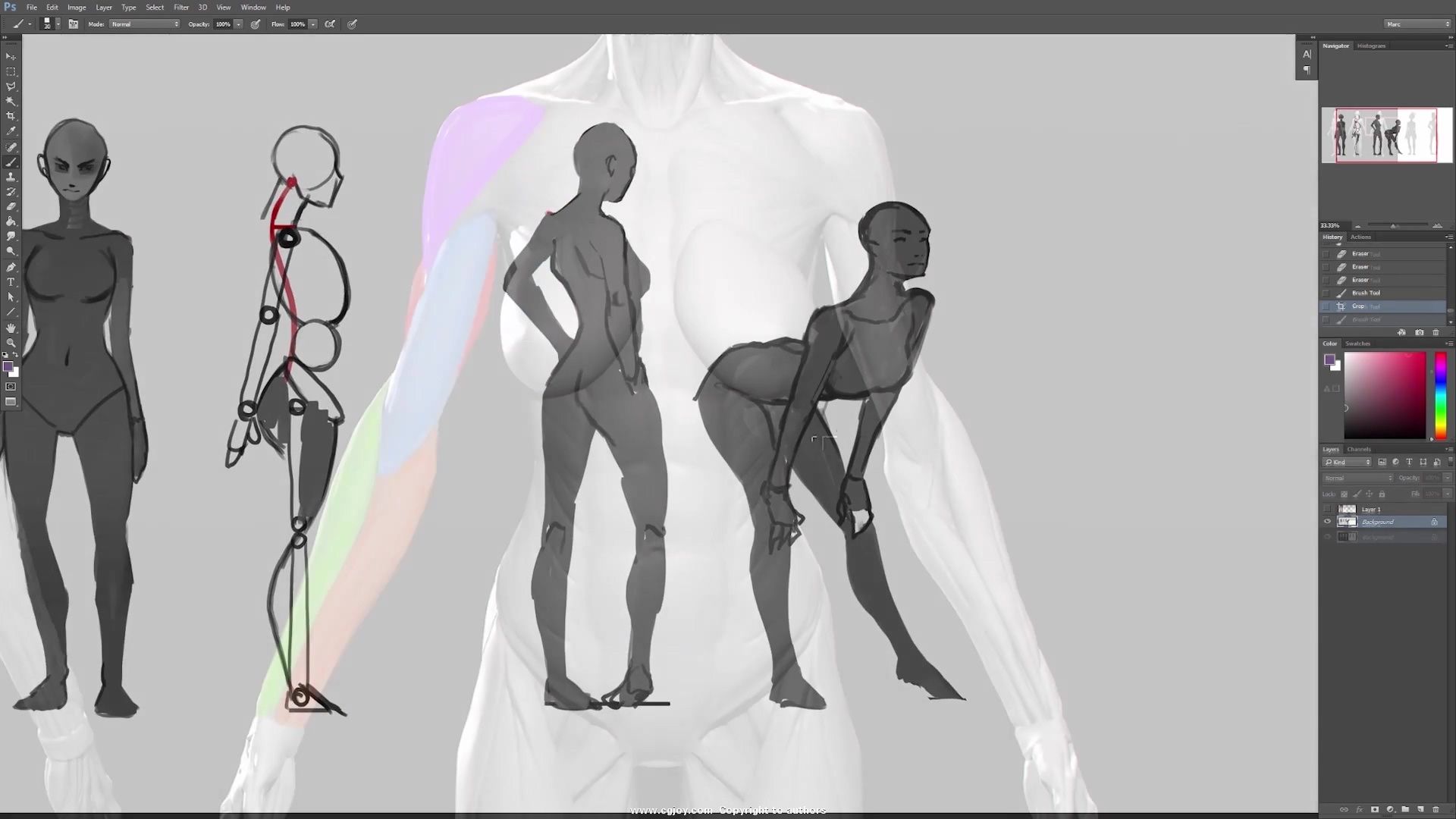Select the Paint Bucket tool
This screenshot has height=819, width=1456.
[11, 221]
